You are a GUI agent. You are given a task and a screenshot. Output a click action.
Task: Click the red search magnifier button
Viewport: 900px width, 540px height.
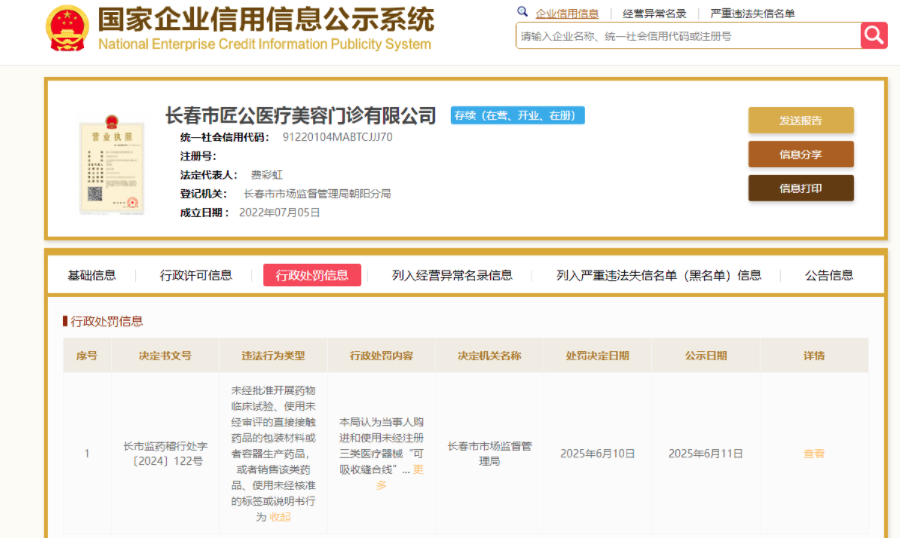point(874,36)
